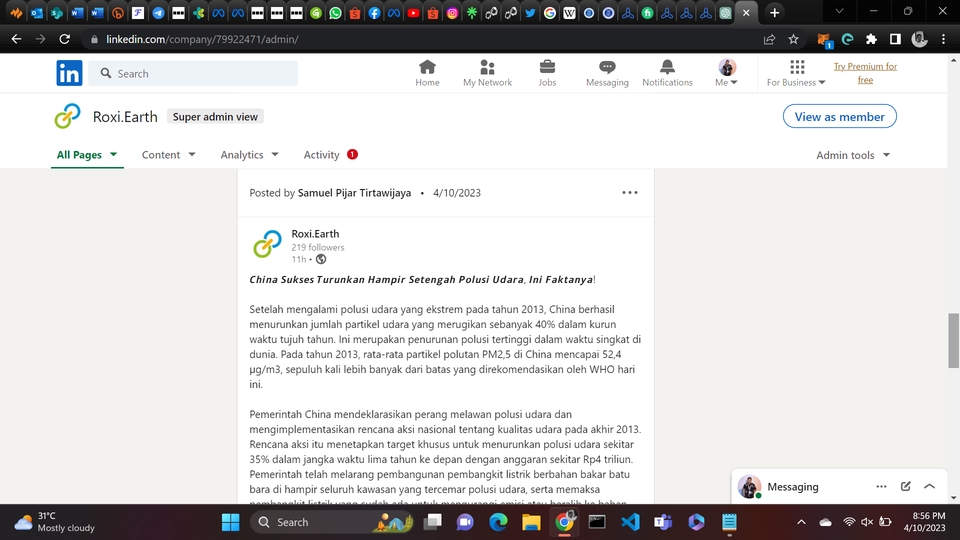Click the Roxi.Earth logo in admin header
Image resolution: width=960 pixels, height=540 pixels.
pos(67,116)
